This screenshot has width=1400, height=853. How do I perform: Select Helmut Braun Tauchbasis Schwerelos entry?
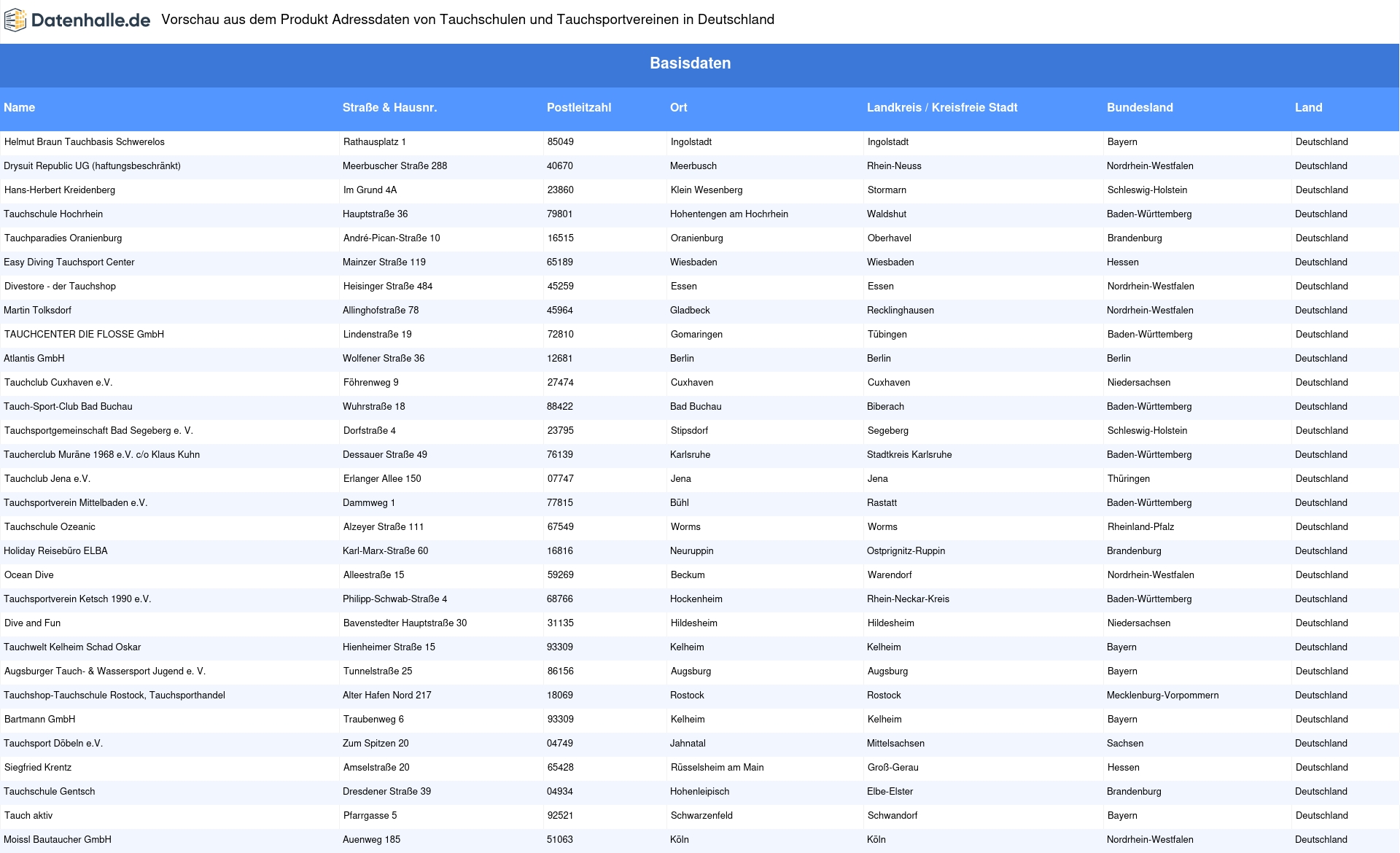pos(85,142)
